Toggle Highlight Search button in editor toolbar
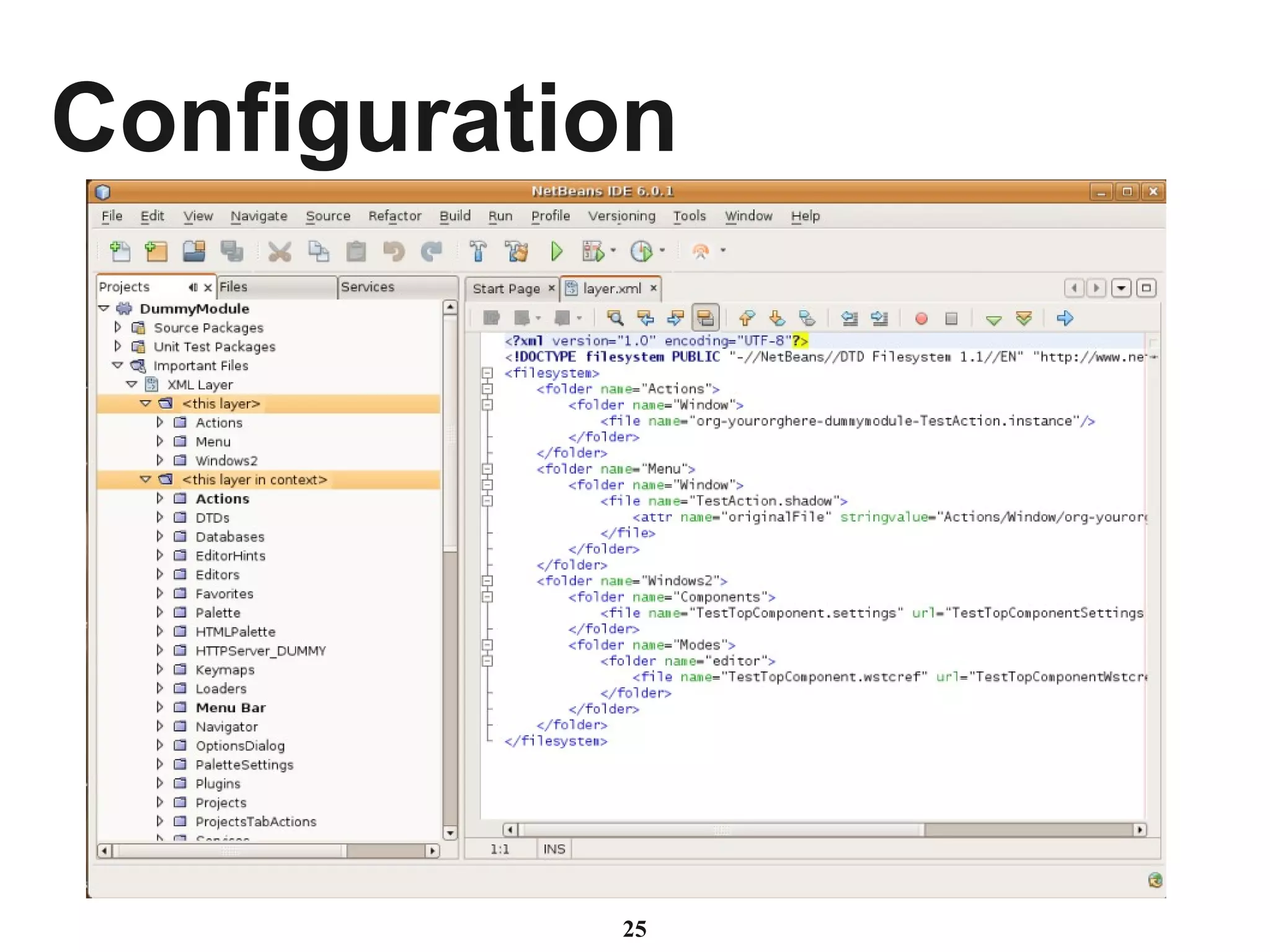 (x=706, y=318)
